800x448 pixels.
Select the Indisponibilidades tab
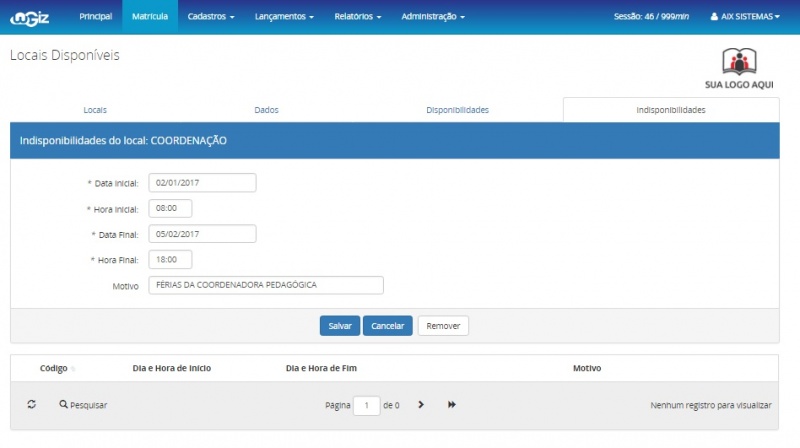671,110
